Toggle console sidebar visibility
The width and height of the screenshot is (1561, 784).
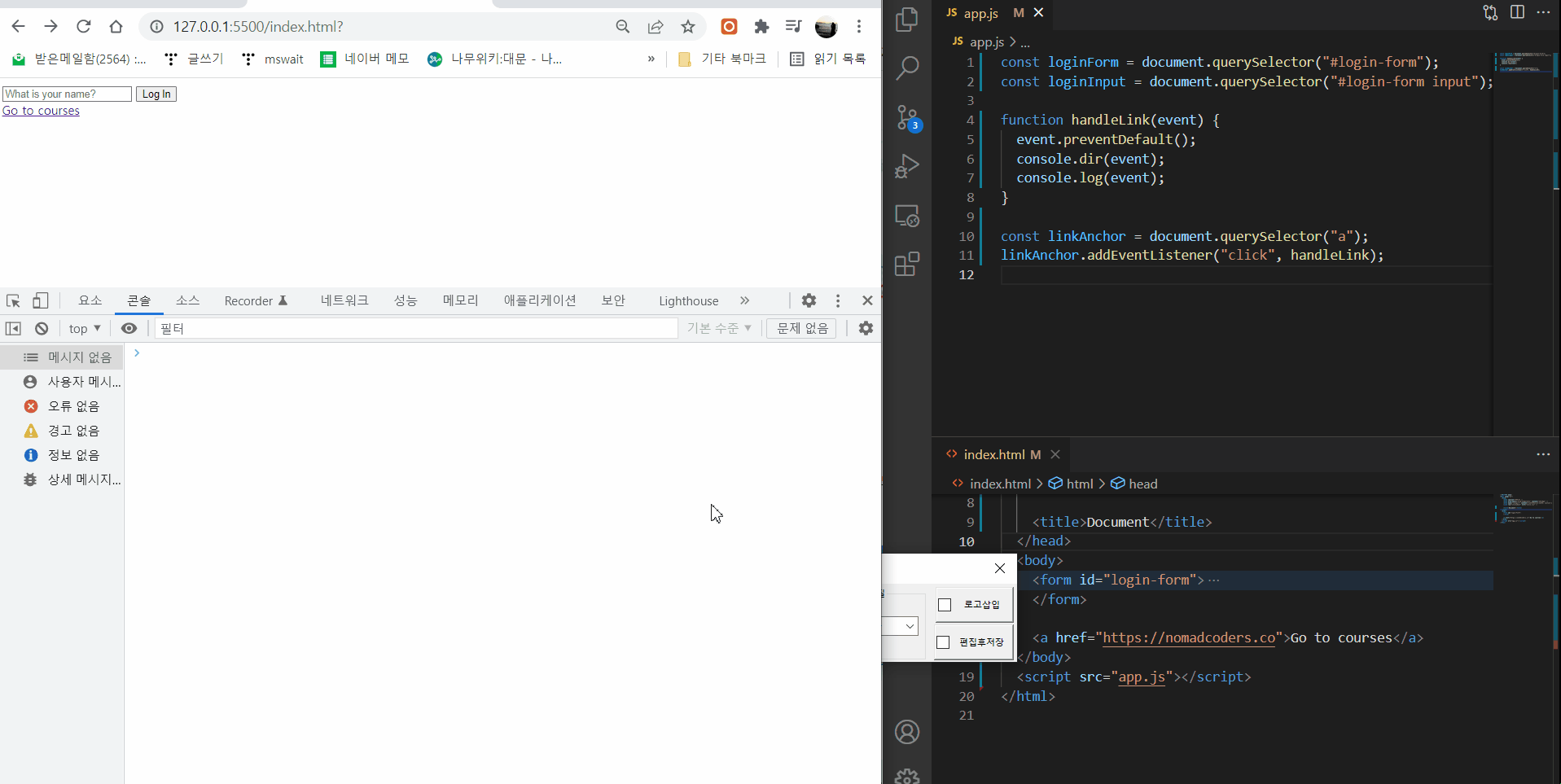13,328
